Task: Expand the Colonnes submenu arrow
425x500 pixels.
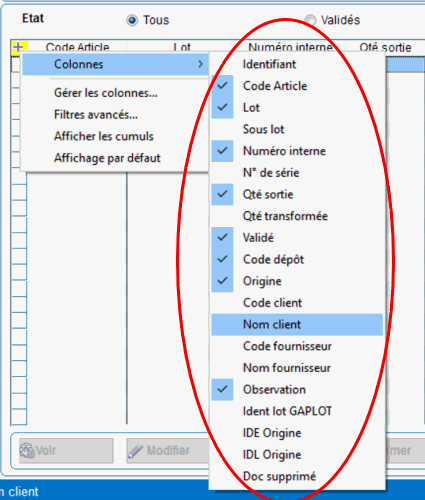Action: pyautogui.click(x=200, y=64)
